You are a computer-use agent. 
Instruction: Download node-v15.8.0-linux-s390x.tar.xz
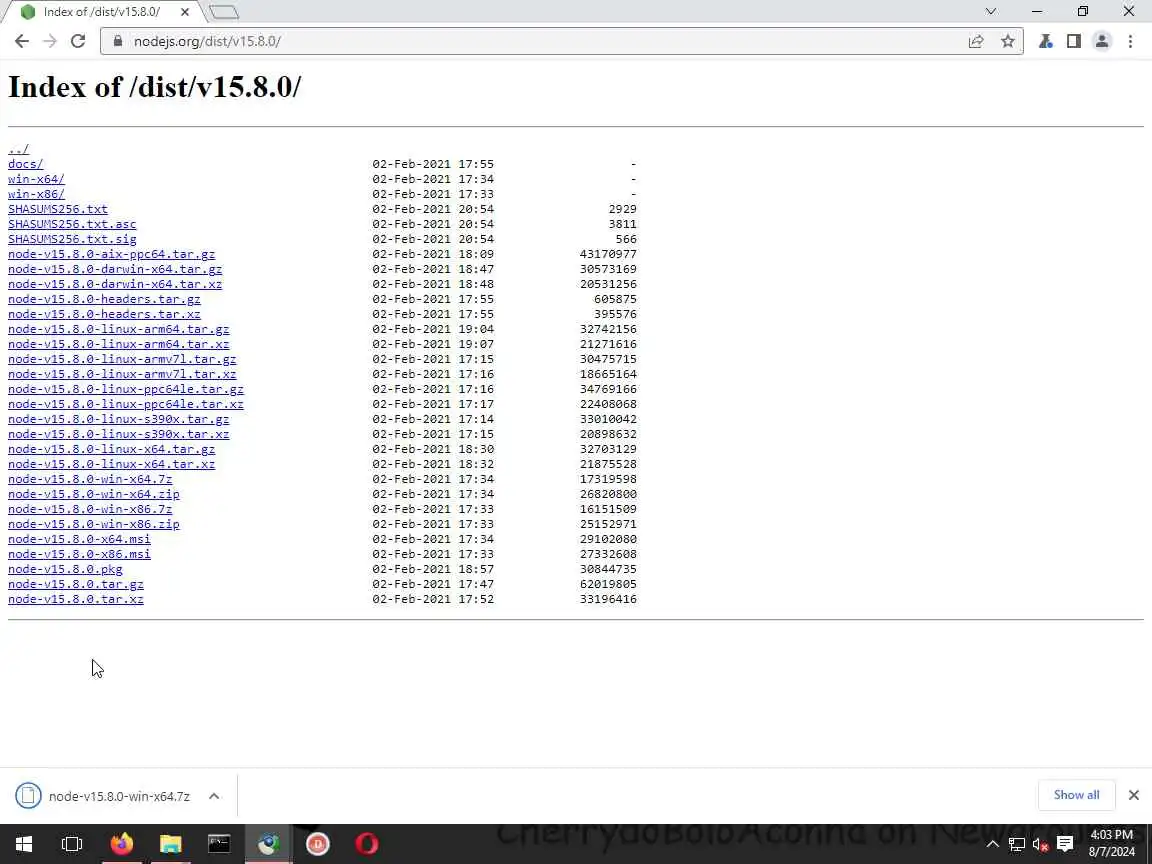tap(119, 434)
